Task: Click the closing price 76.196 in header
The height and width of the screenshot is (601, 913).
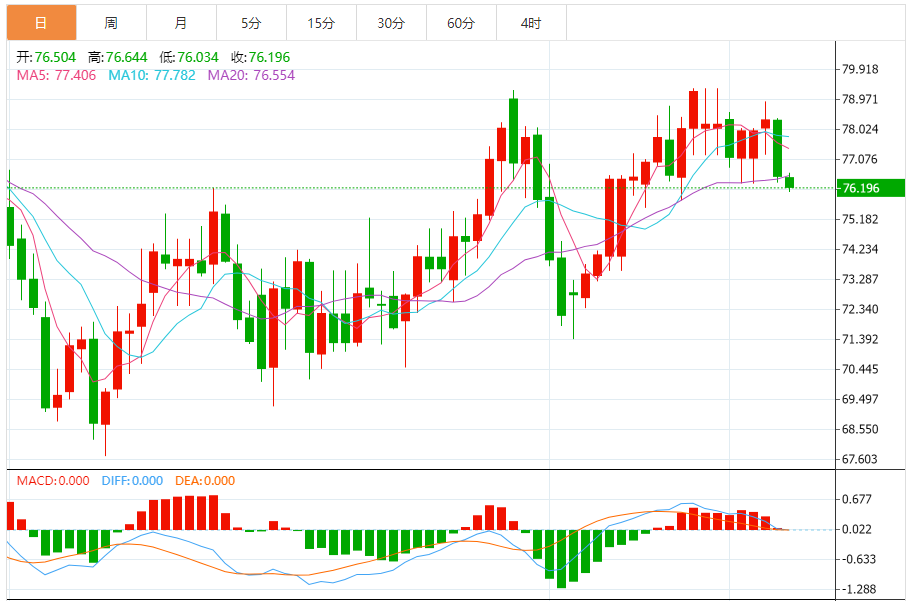Action: (269, 57)
